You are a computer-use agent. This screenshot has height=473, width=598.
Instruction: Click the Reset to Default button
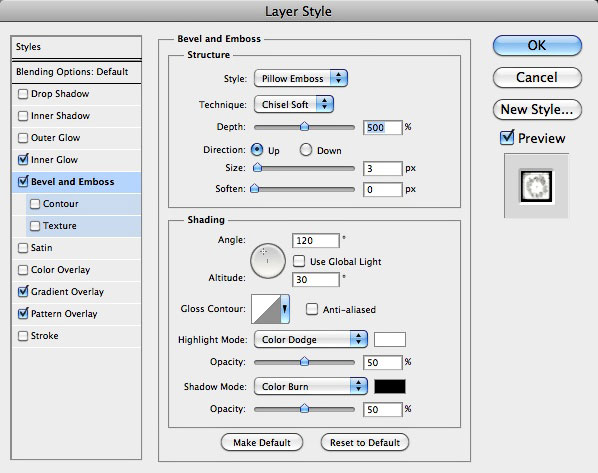[x=365, y=442]
